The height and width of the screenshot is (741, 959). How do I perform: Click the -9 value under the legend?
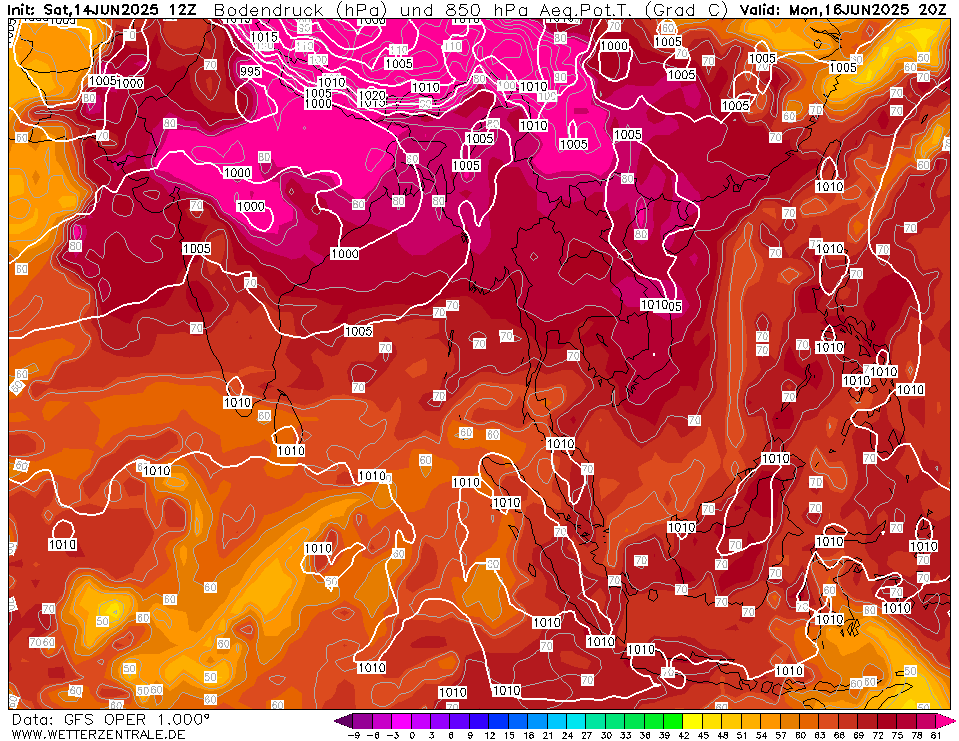pyautogui.click(x=353, y=735)
